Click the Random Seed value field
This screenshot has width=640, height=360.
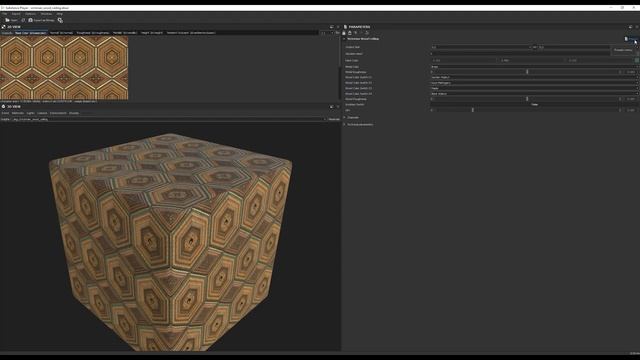pos(520,53)
